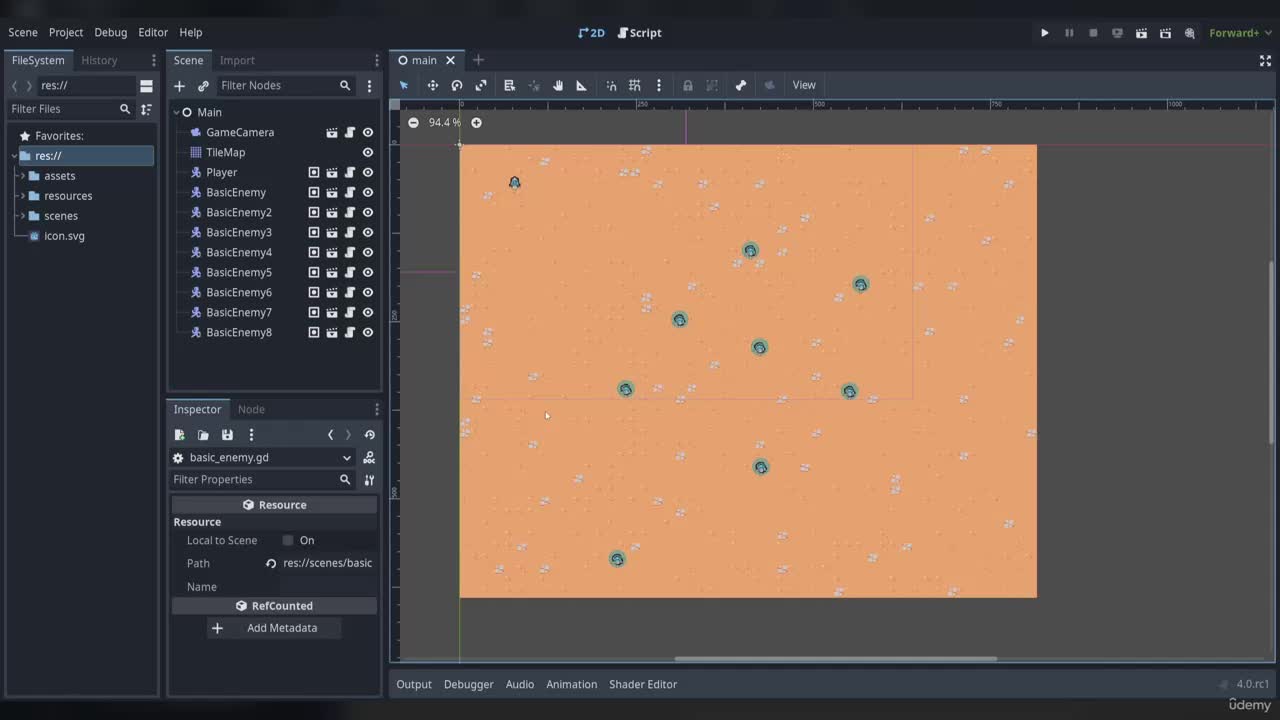Open script attached to Player
The height and width of the screenshot is (720, 1280).
coord(350,172)
